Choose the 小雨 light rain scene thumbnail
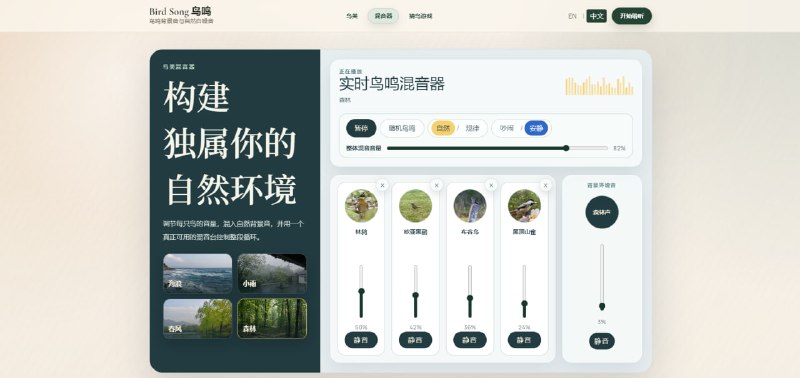Screen dimensions: 800x378 [272, 273]
